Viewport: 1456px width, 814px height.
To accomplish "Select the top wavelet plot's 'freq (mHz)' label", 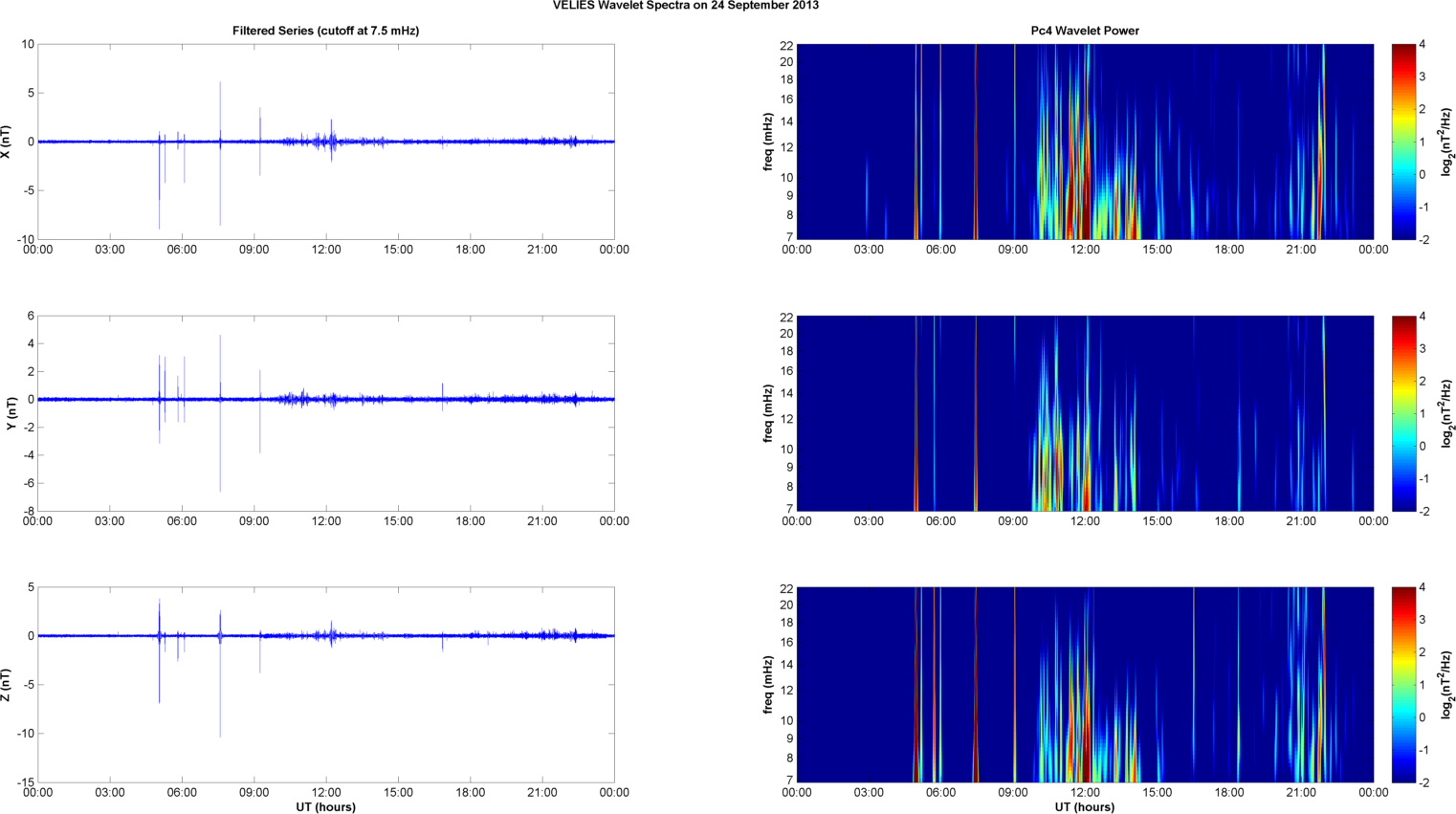I will 768,142.
